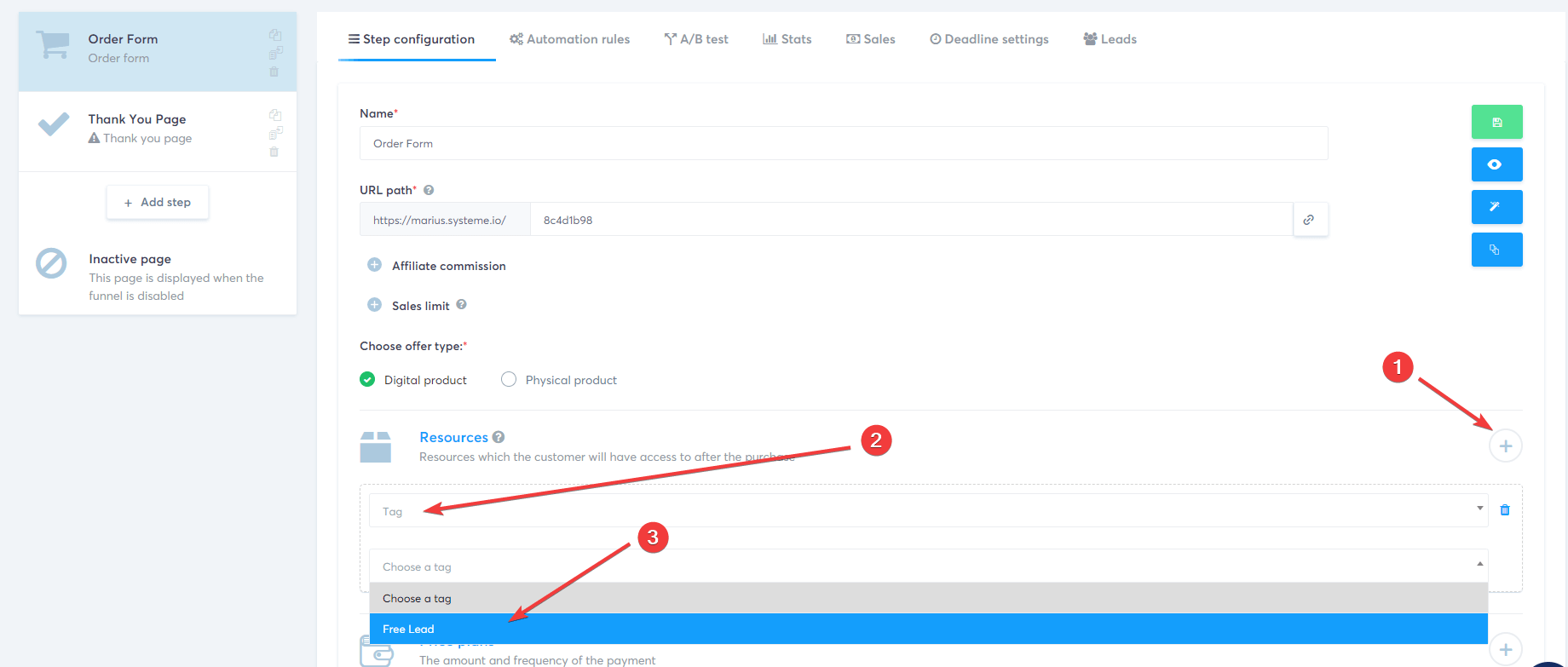Open page editor with magic wand button
This screenshot has width=1568, height=667.
point(1496,207)
